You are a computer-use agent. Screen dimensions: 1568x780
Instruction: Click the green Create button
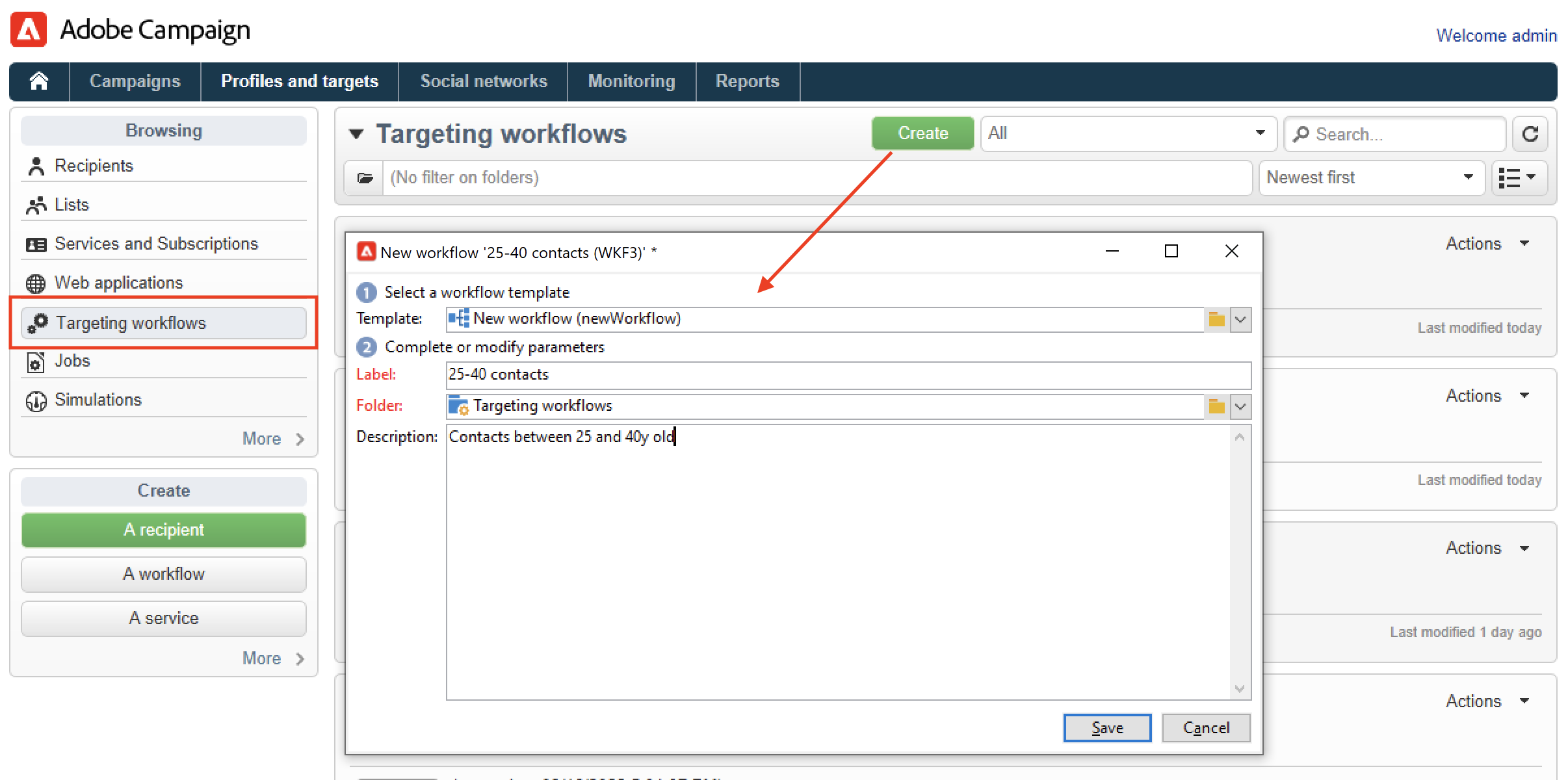[922, 133]
